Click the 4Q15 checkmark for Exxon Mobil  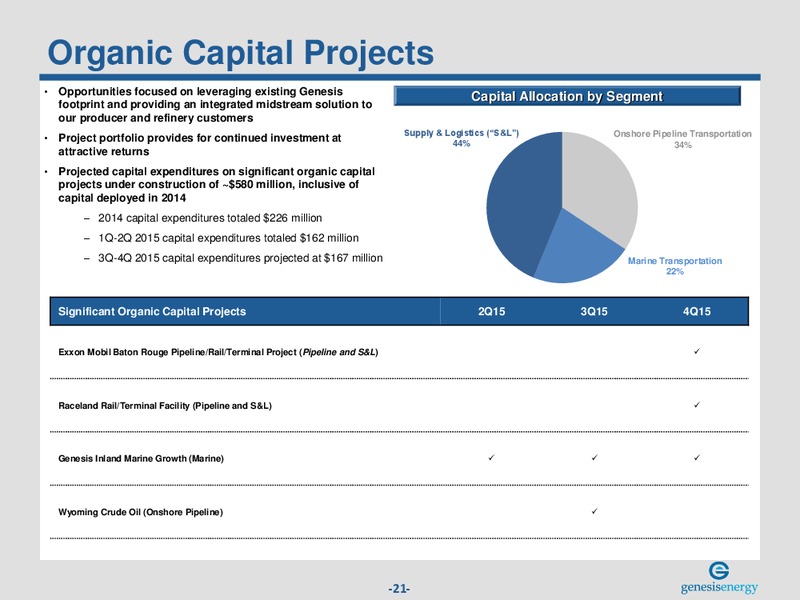pos(697,351)
